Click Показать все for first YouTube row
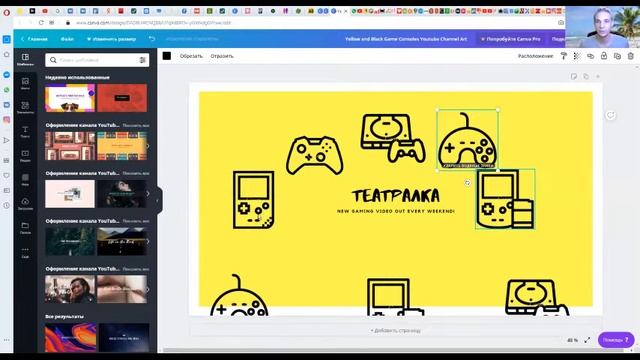This screenshot has height=360, width=640. [136, 125]
